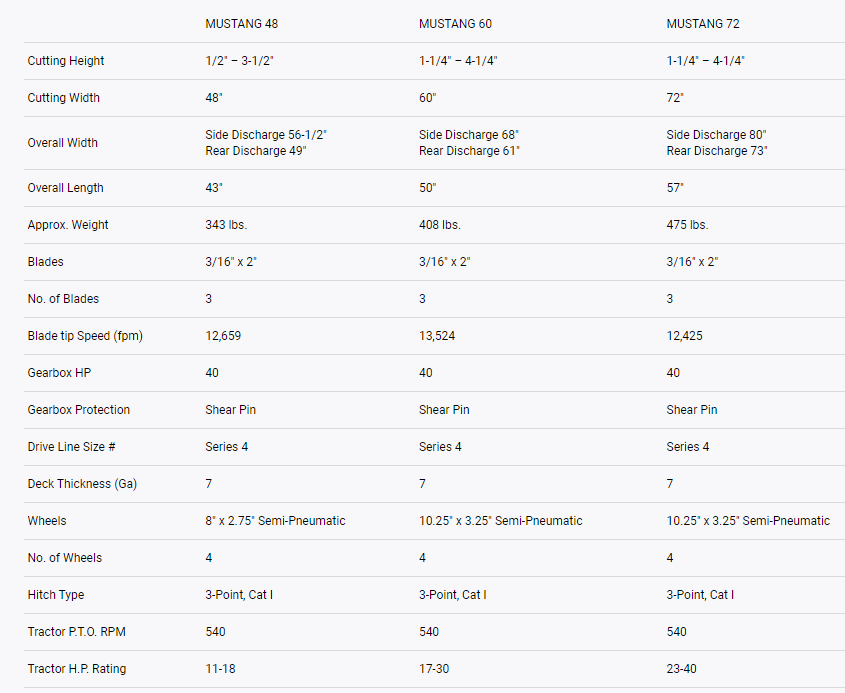Select the 8" x 2.75" Semi-Pneumatic wheels cell

[275, 521]
